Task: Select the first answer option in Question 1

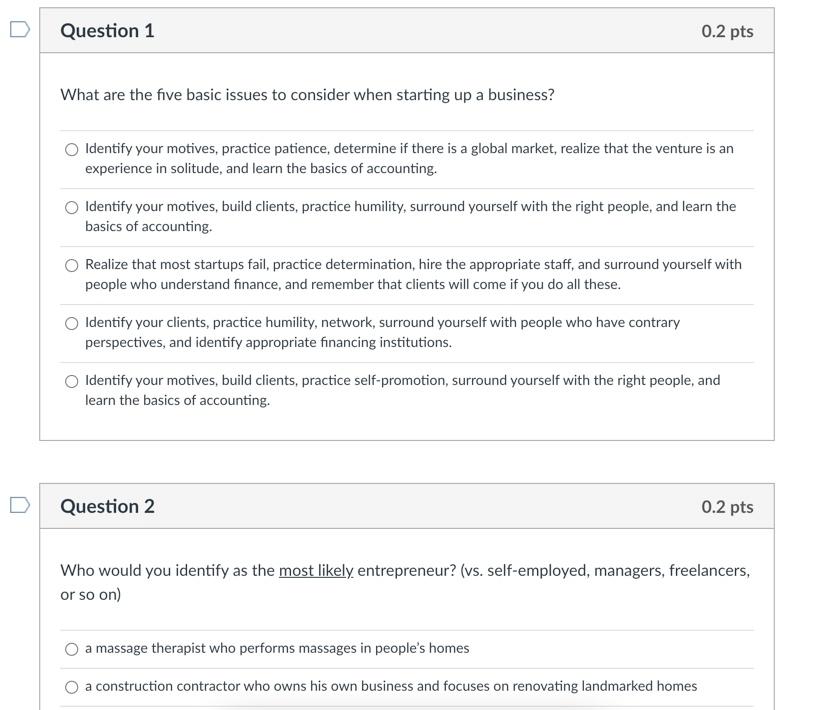Action: tap(71, 149)
